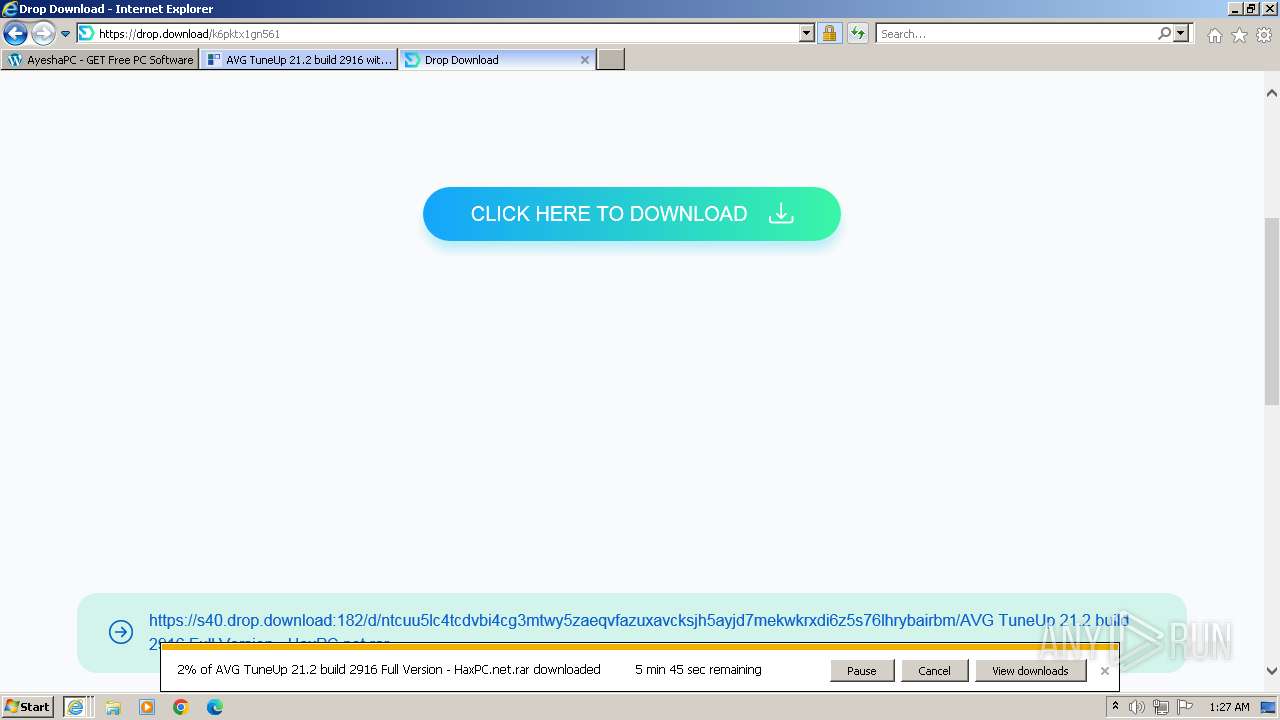Click the volume speaker tray icon

click(x=1137, y=707)
